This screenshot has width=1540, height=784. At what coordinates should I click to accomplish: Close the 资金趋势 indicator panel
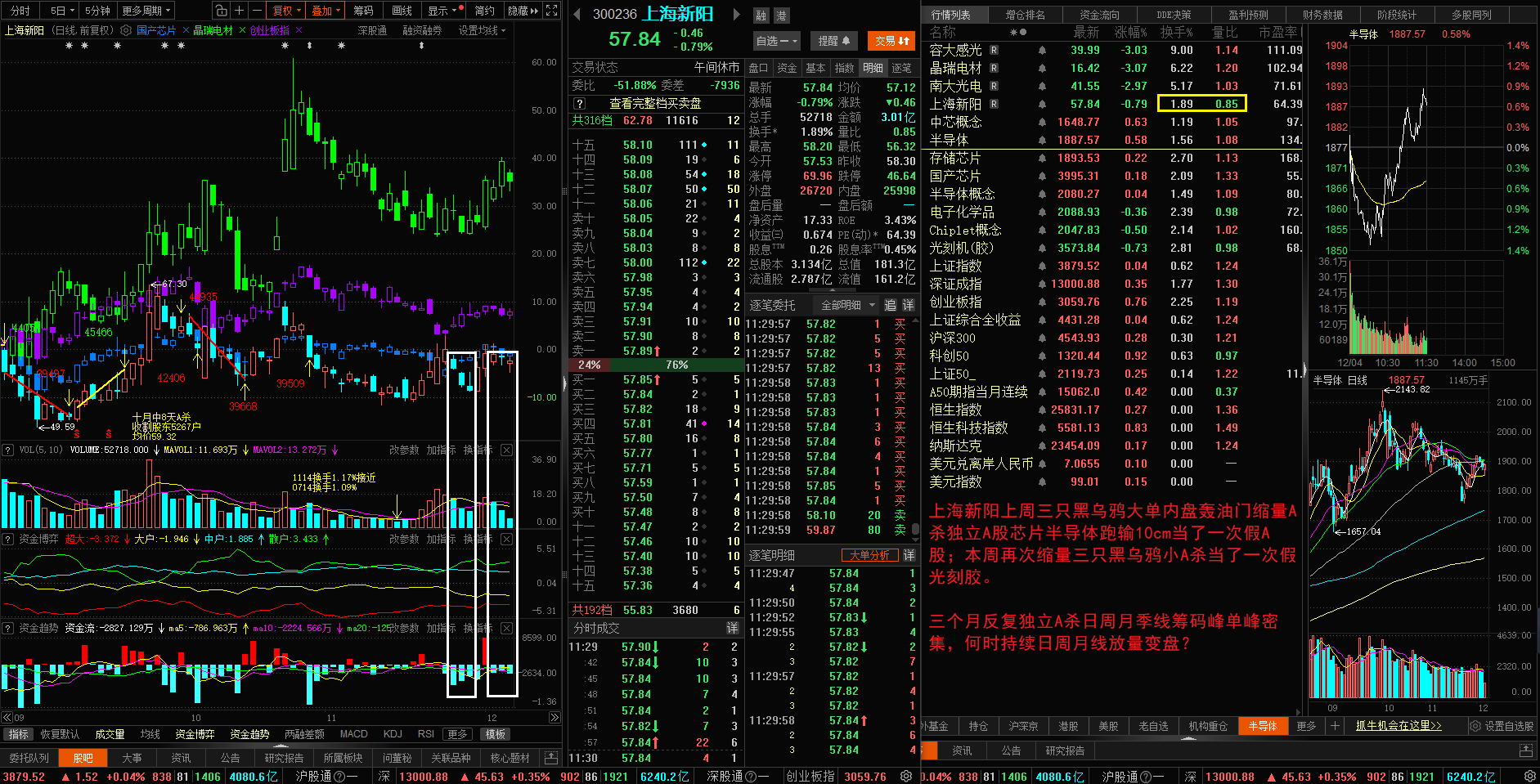click(506, 628)
